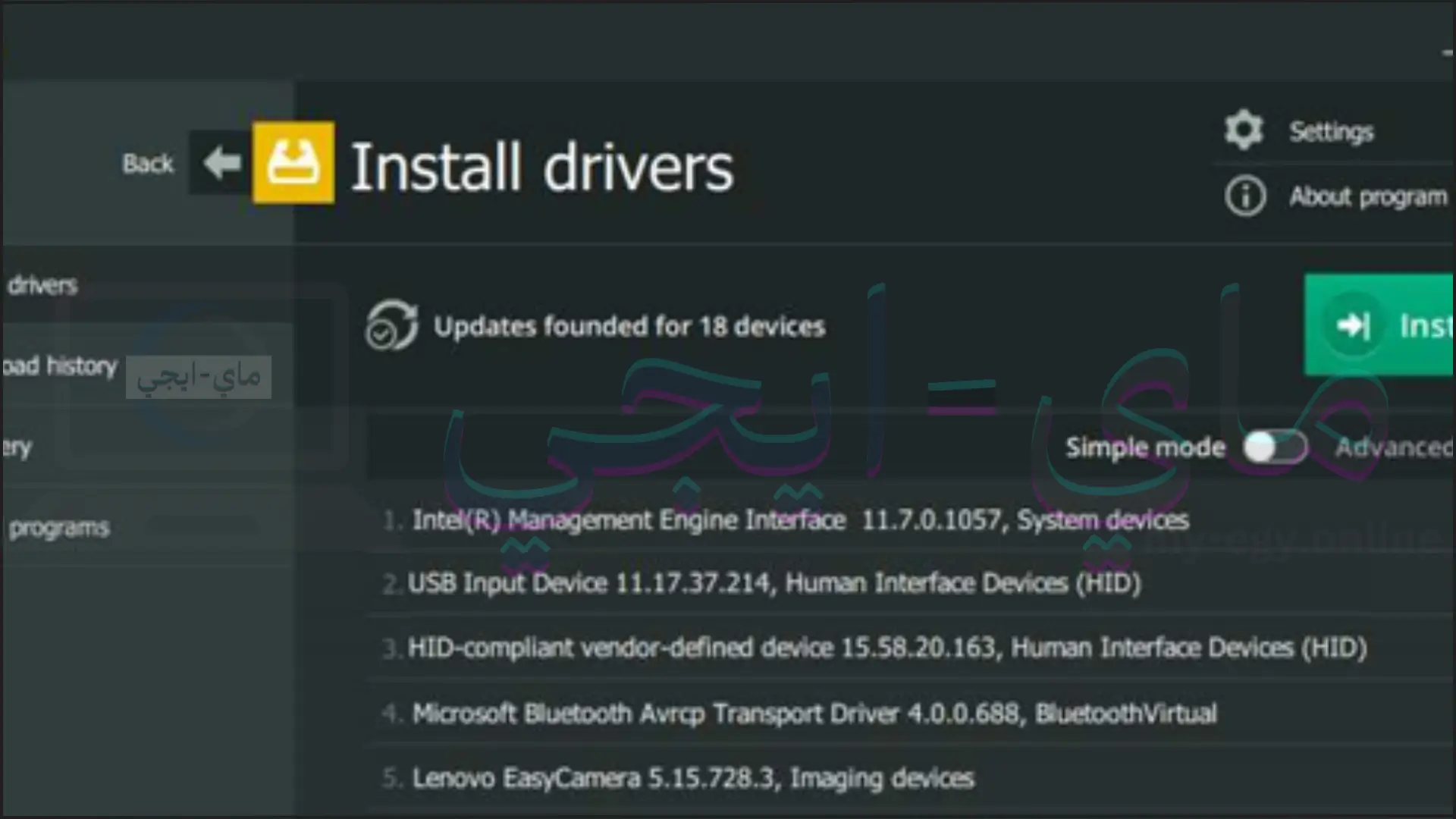Click the Back label
The width and height of the screenshot is (1456, 819).
click(148, 164)
